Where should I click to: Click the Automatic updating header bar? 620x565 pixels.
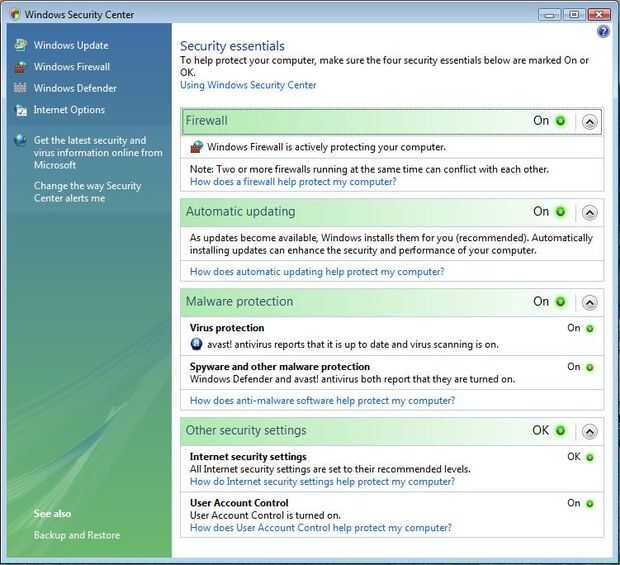click(x=392, y=212)
